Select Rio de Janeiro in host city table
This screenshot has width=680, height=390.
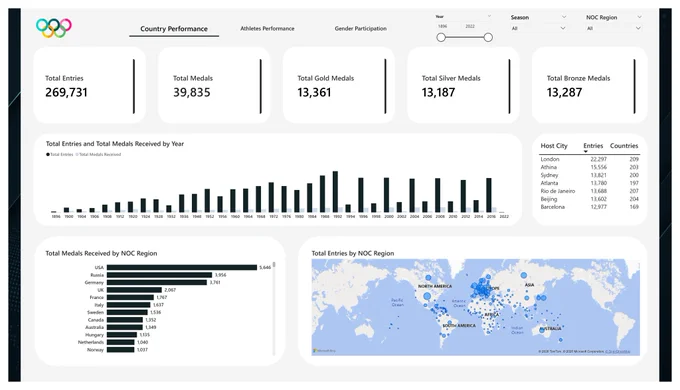589,191
